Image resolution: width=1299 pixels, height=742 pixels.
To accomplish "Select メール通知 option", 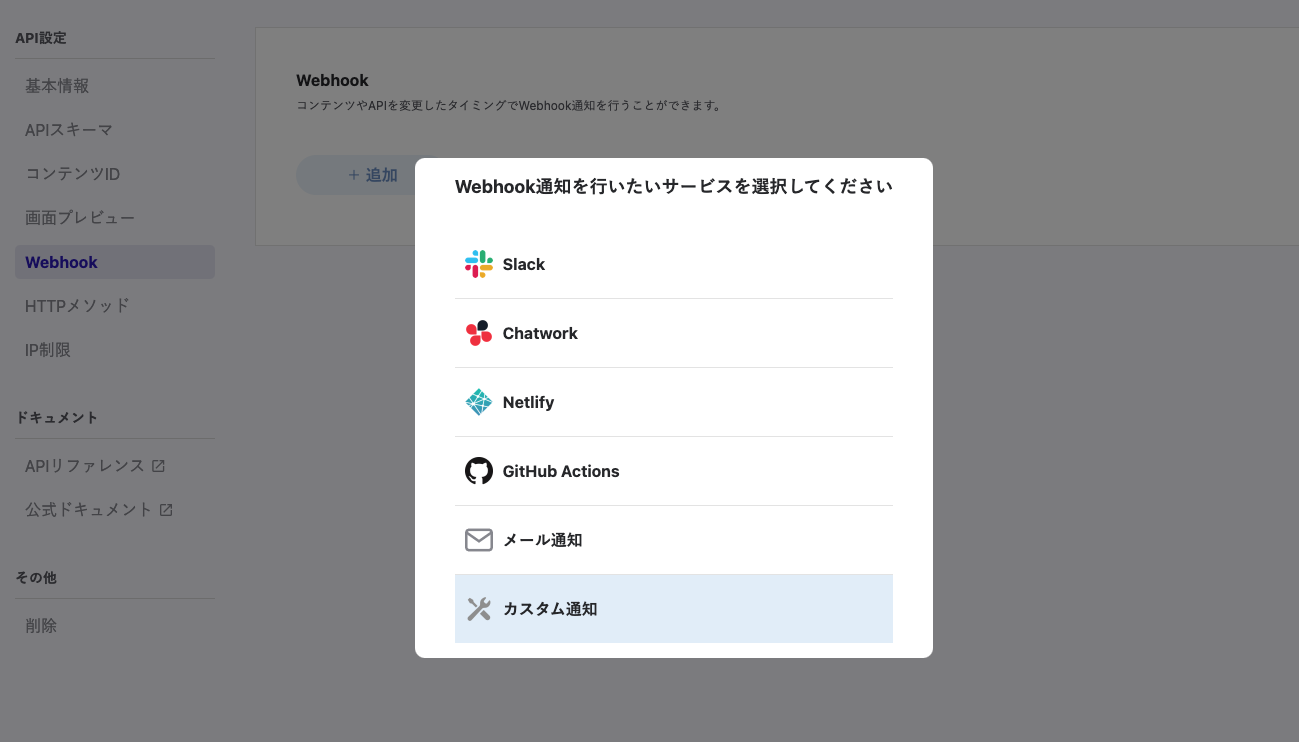I will click(x=674, y=540).
